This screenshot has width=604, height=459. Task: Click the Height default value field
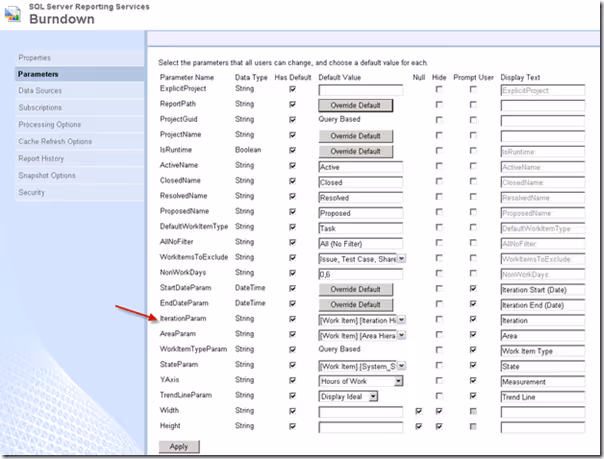(x=361, y=427)
